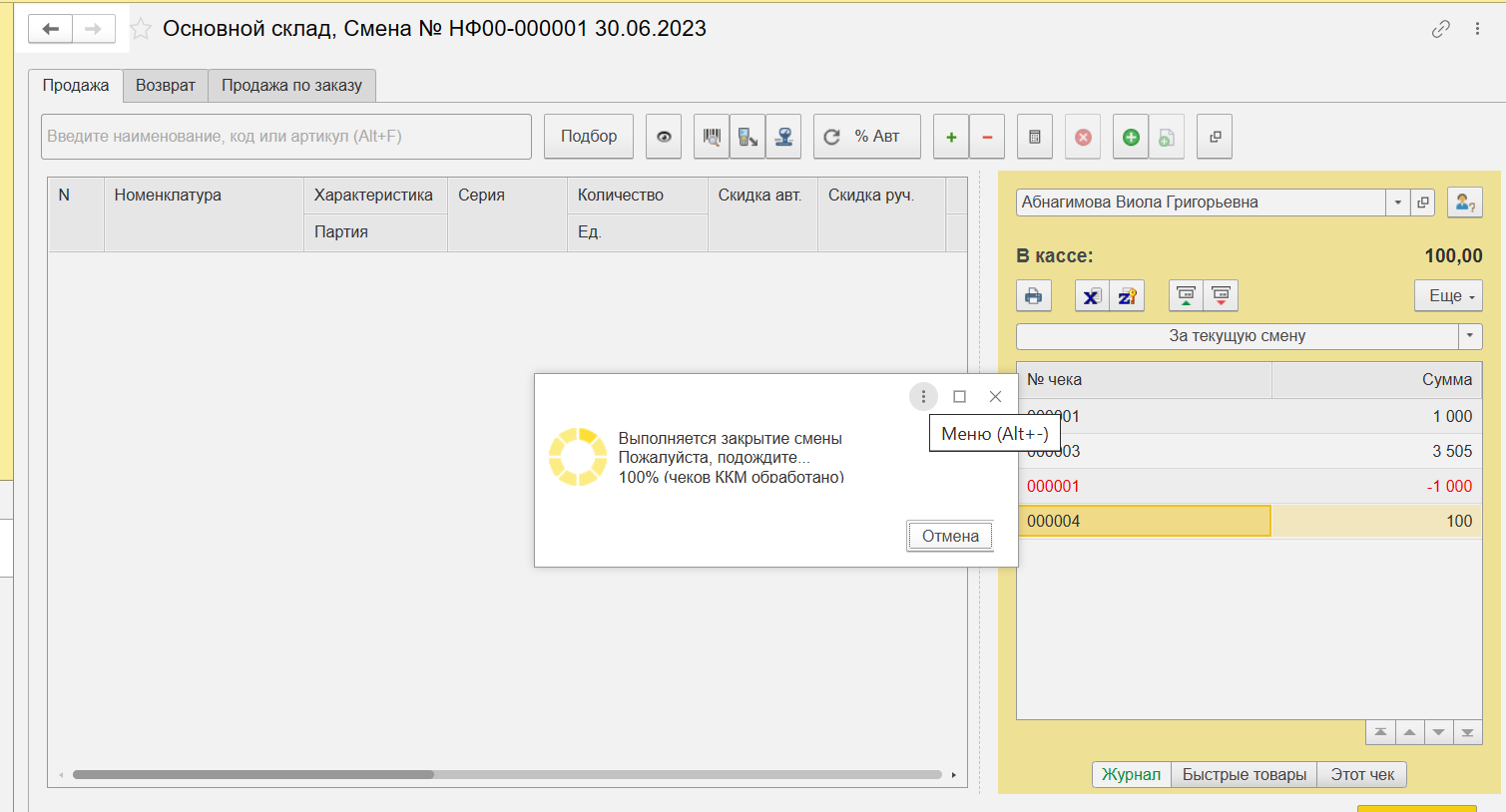Click the barcode search icon

point(712,137)
